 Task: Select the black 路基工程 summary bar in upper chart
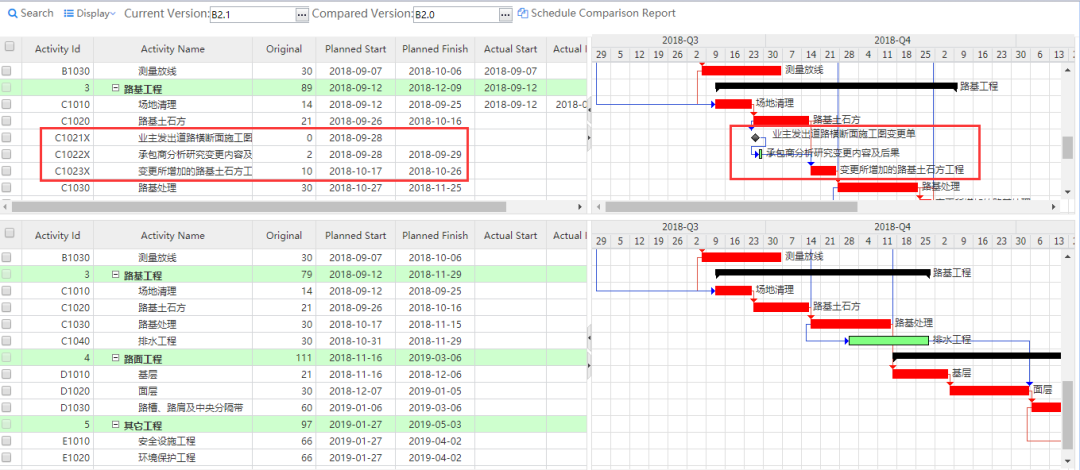tap(836, 87)
